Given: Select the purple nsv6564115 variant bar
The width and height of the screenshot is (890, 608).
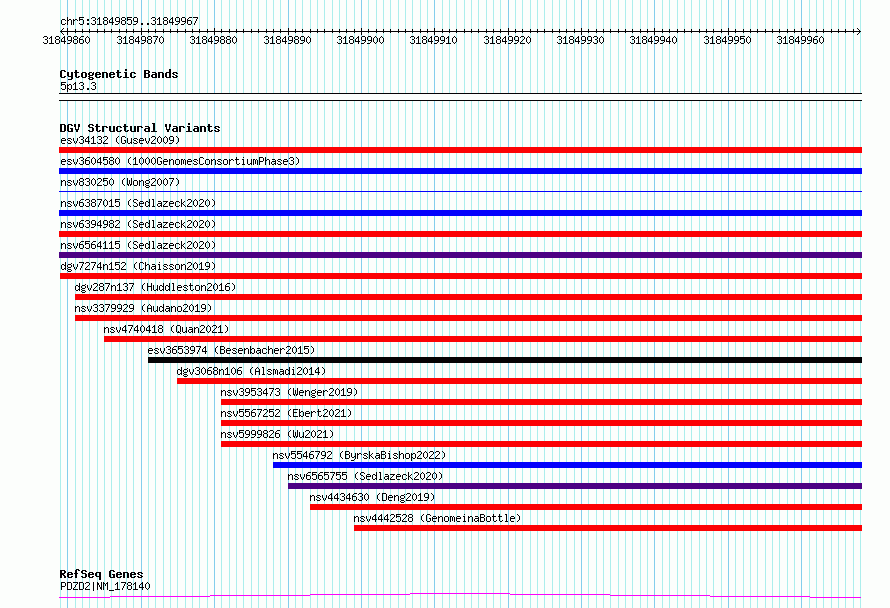Looking at the screenshot, I should (460, 255).
